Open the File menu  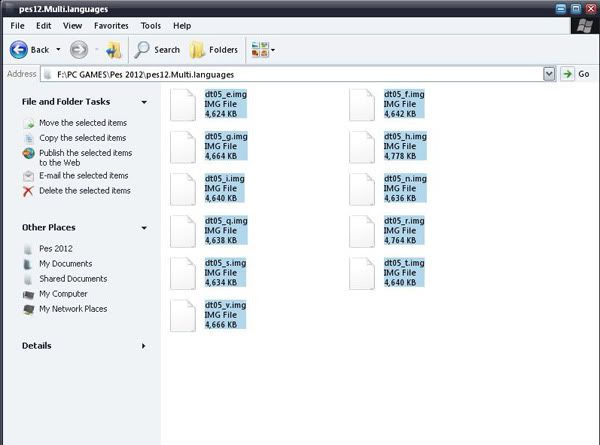pyautogui.click(x=17, y=26)
